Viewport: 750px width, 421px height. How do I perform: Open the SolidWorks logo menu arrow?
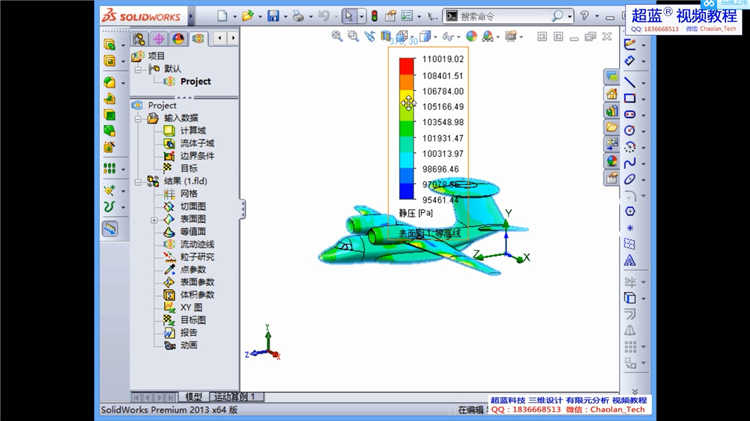click(x=190, y=17)
